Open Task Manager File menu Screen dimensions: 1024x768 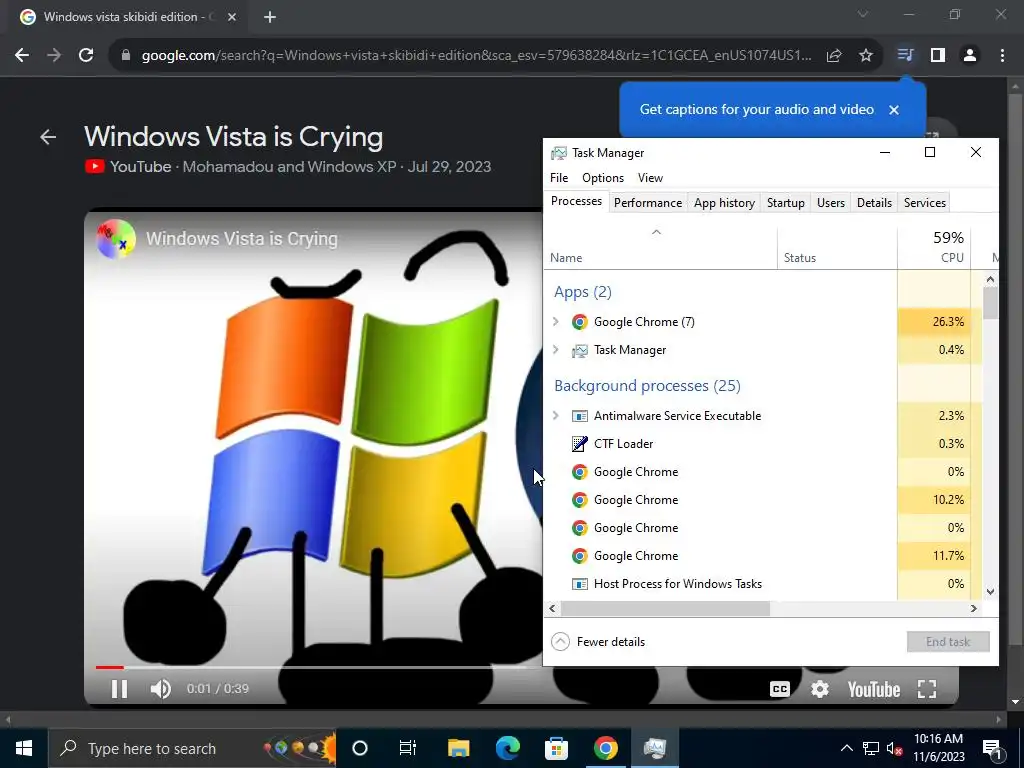click(x=559, y=178)
